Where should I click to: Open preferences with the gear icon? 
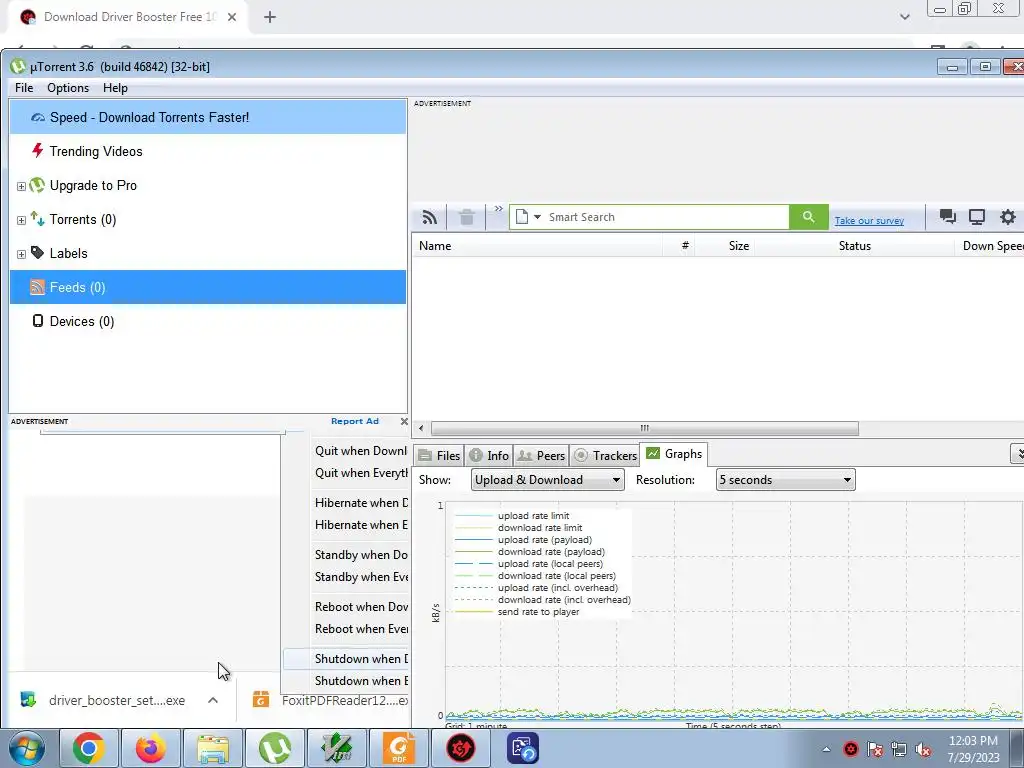pyautogui.click(x=1008, y=217)
